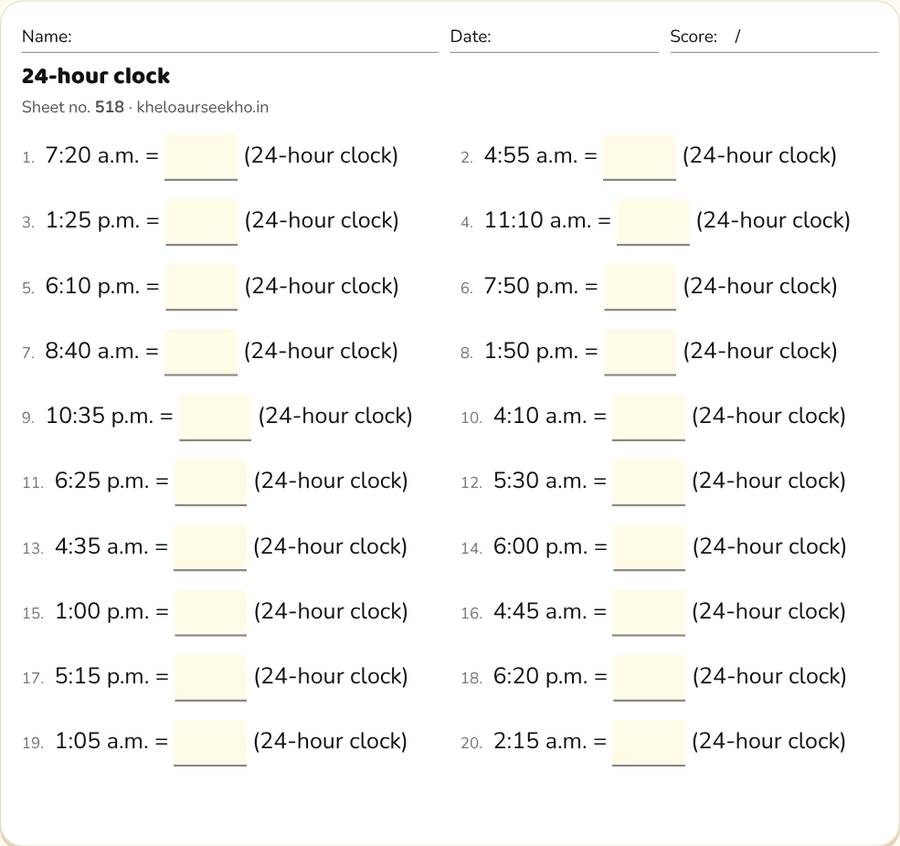Click the '4:35 a.m.' question text
The image size is (900, 846).
coord(102,546)
